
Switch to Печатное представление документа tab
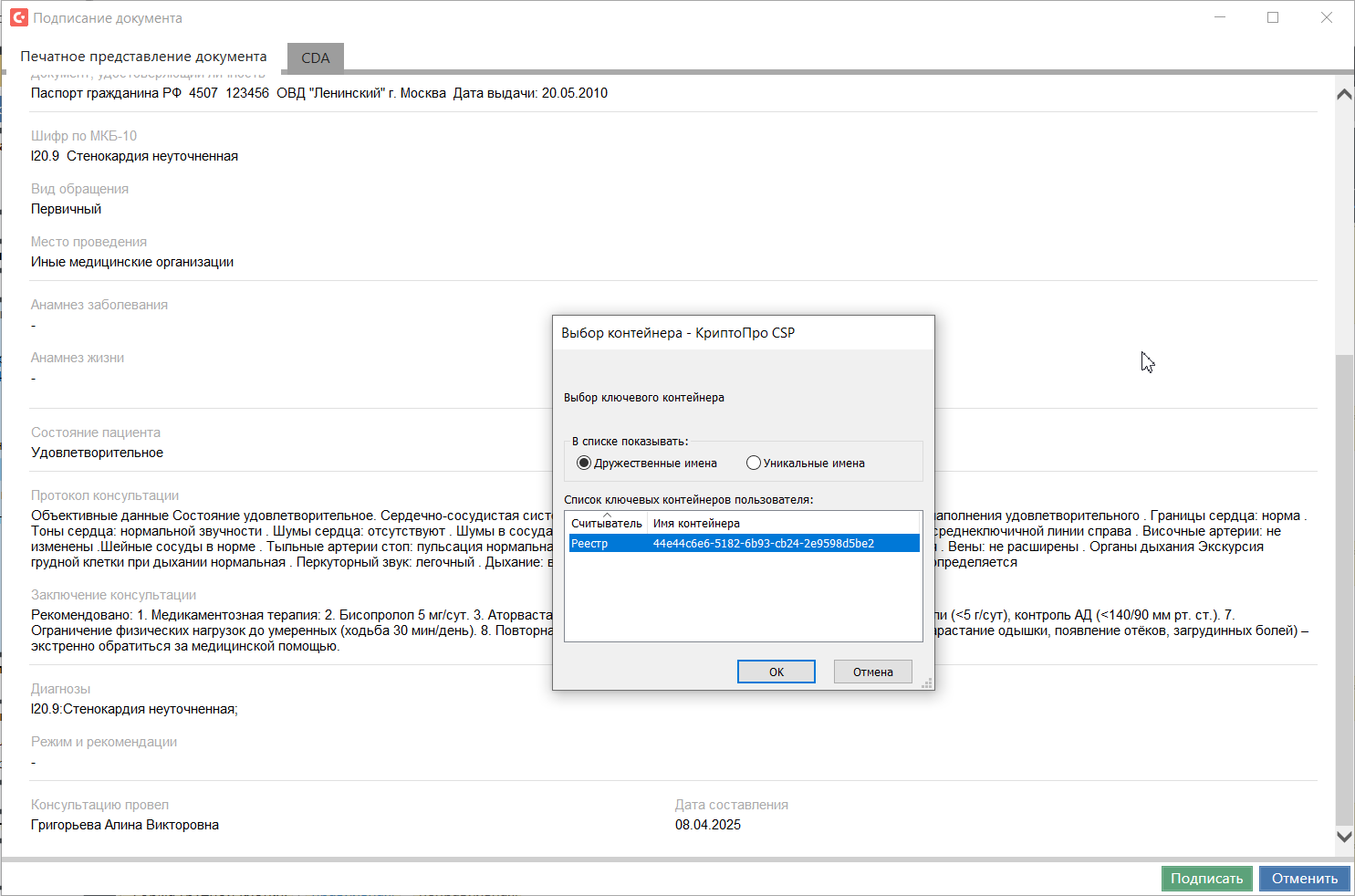click(x=143, y=57)
